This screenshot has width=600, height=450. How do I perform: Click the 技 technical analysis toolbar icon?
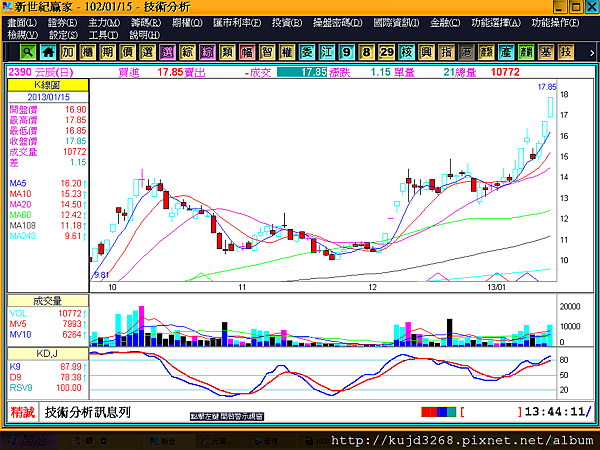(565, 52)
